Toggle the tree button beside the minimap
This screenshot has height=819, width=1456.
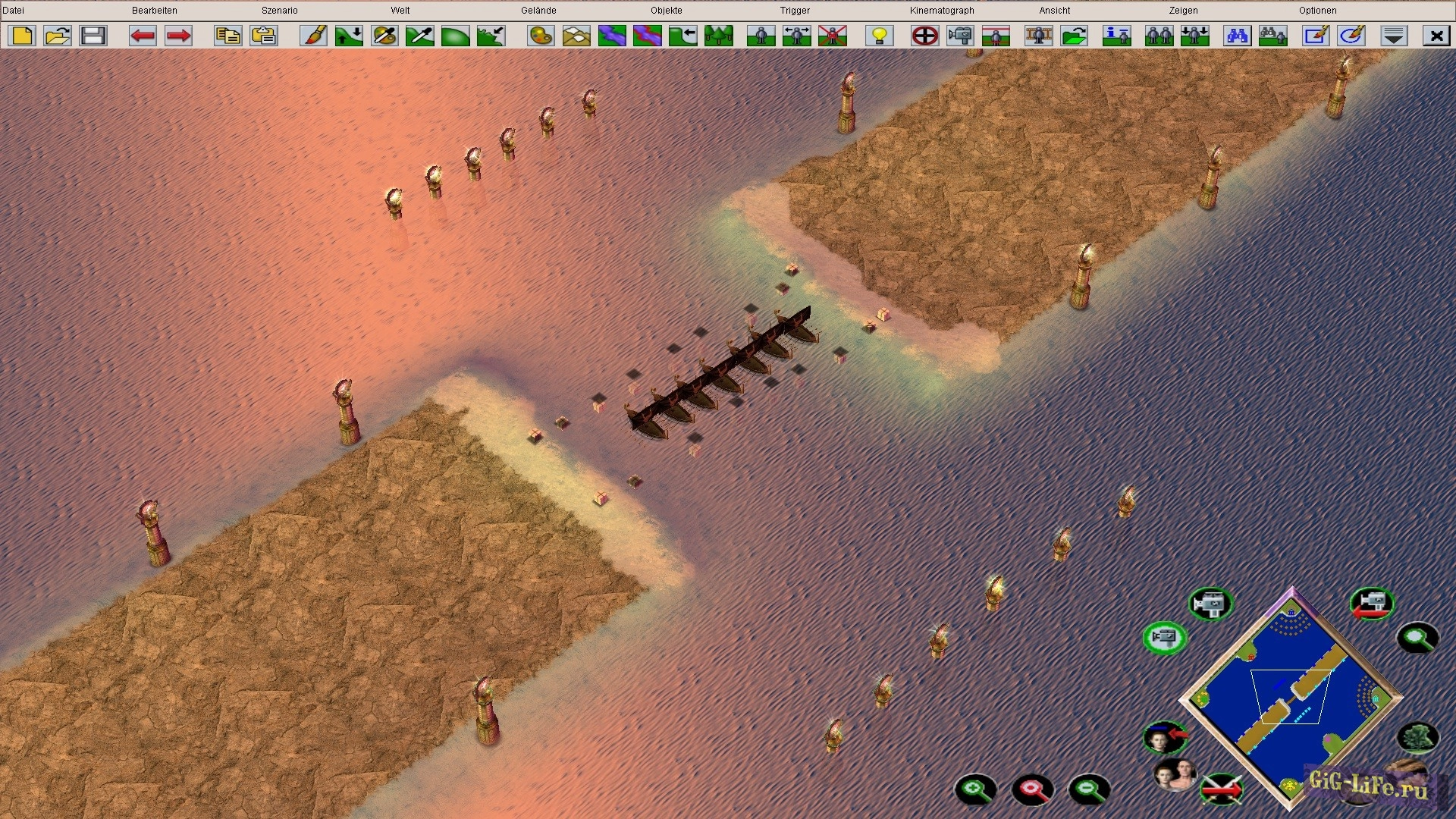[x=1417, y=736]
